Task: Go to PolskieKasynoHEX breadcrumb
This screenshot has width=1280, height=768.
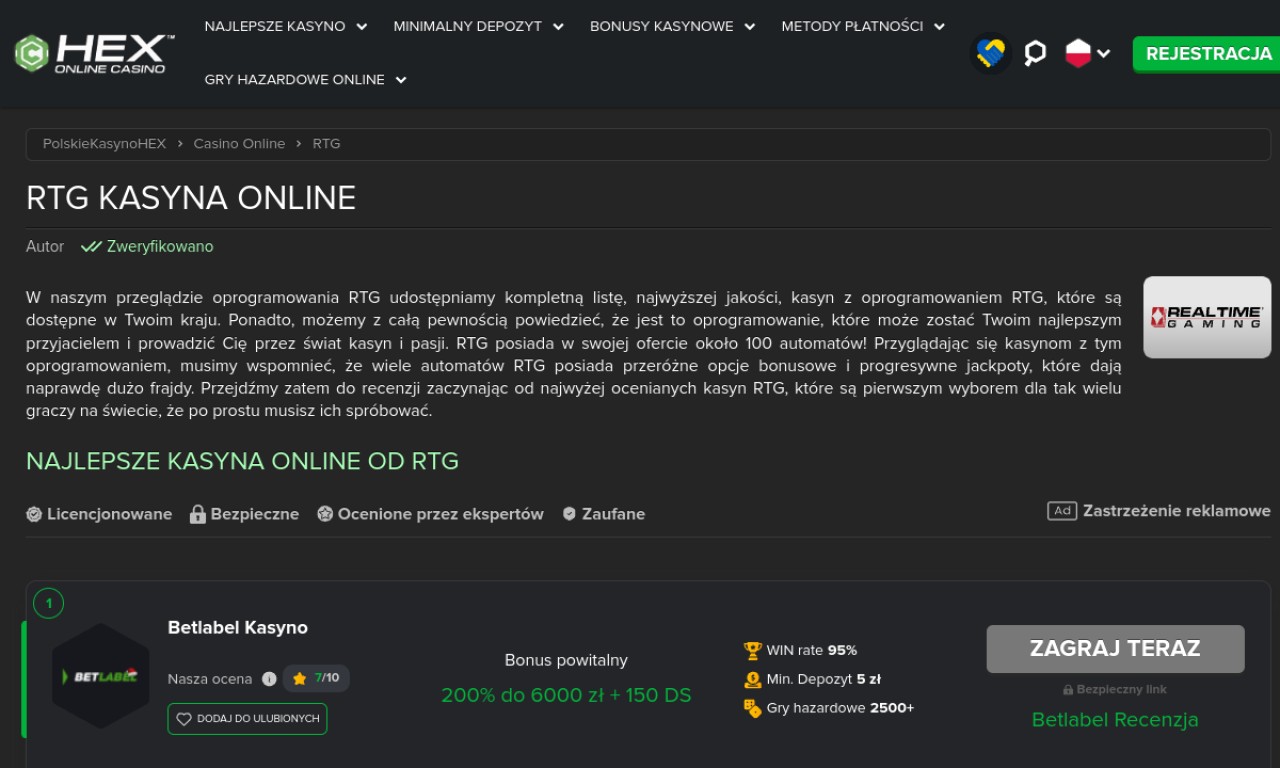Action: 104,144
